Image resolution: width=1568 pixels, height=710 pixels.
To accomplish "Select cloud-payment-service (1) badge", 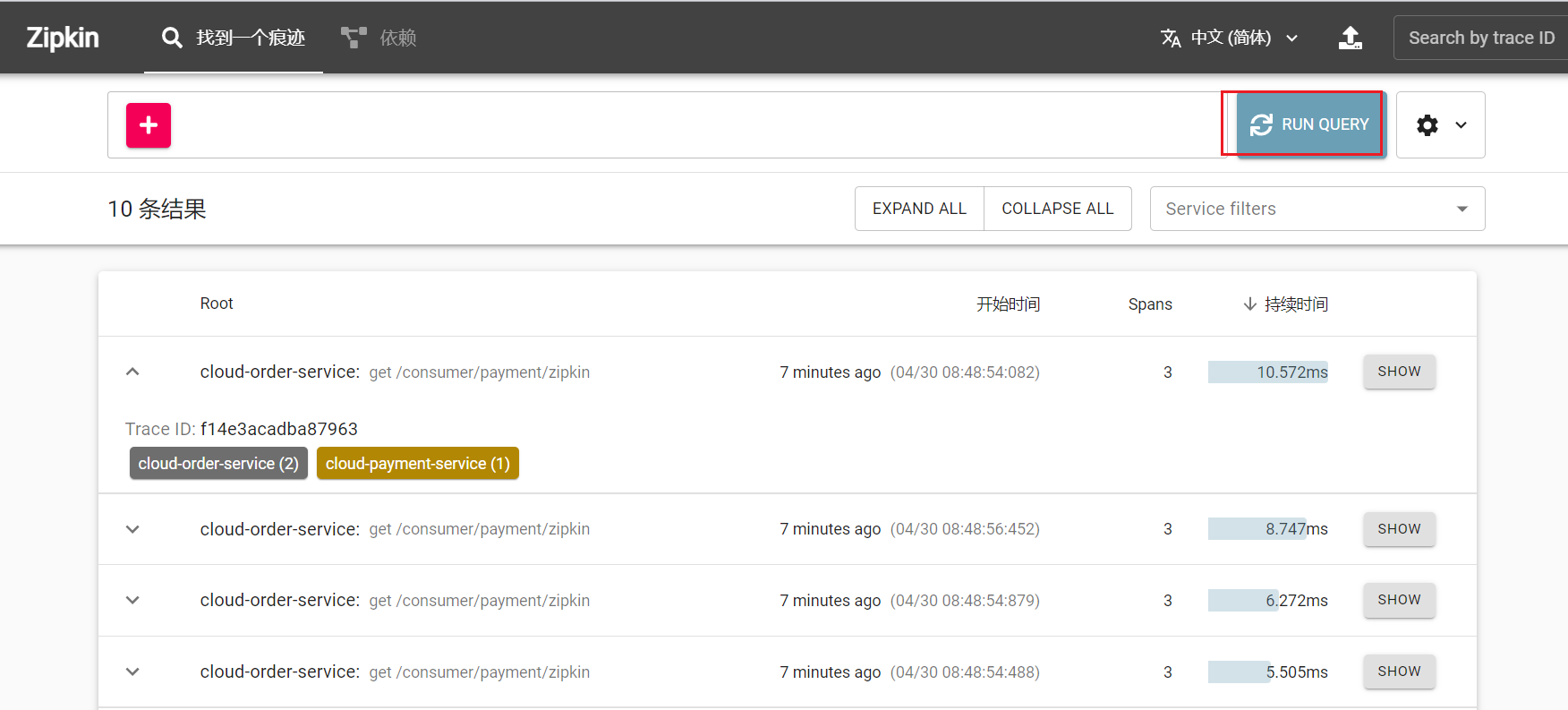I will pos(418,464).
